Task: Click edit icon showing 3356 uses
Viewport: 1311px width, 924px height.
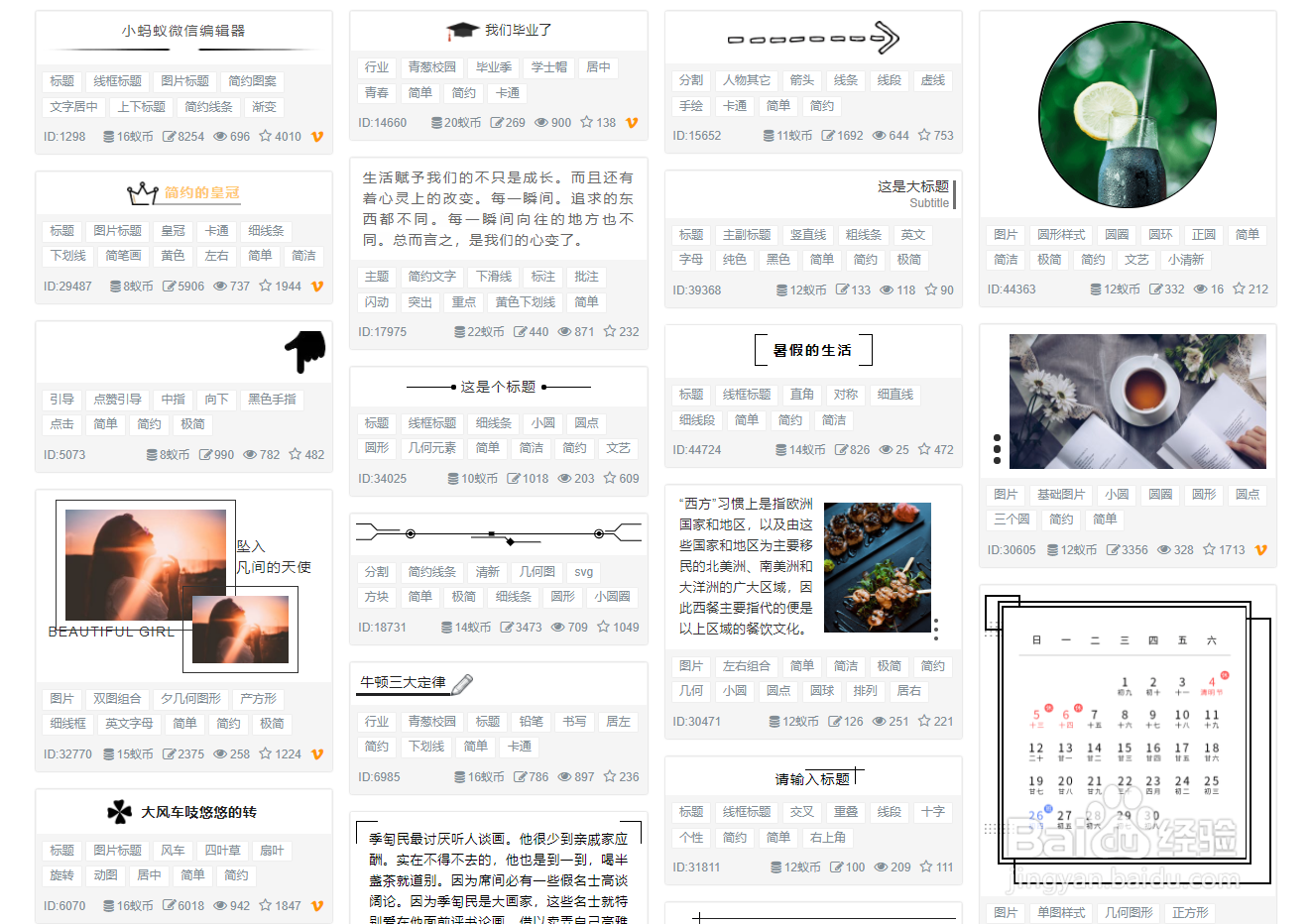Action: point(1113,550)
